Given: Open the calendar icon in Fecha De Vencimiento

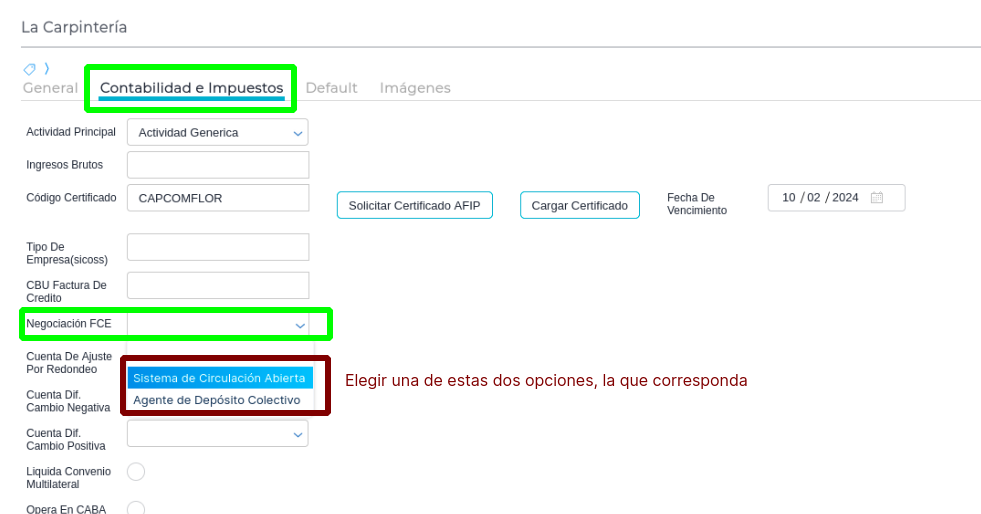Looking at the screenshot, I should coord(877,198).
